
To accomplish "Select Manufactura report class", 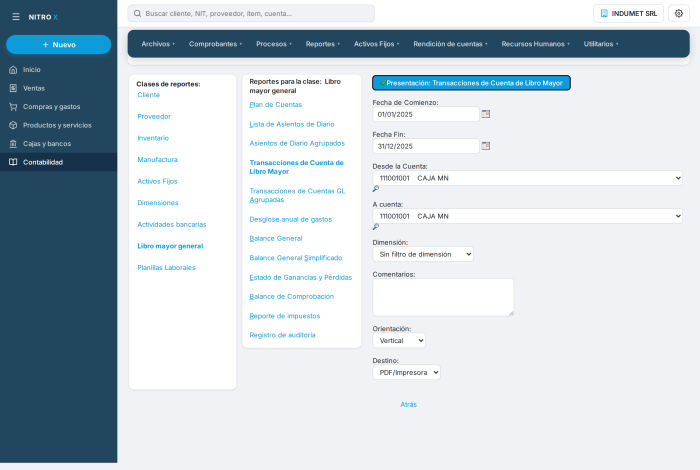I will (158, 159).
